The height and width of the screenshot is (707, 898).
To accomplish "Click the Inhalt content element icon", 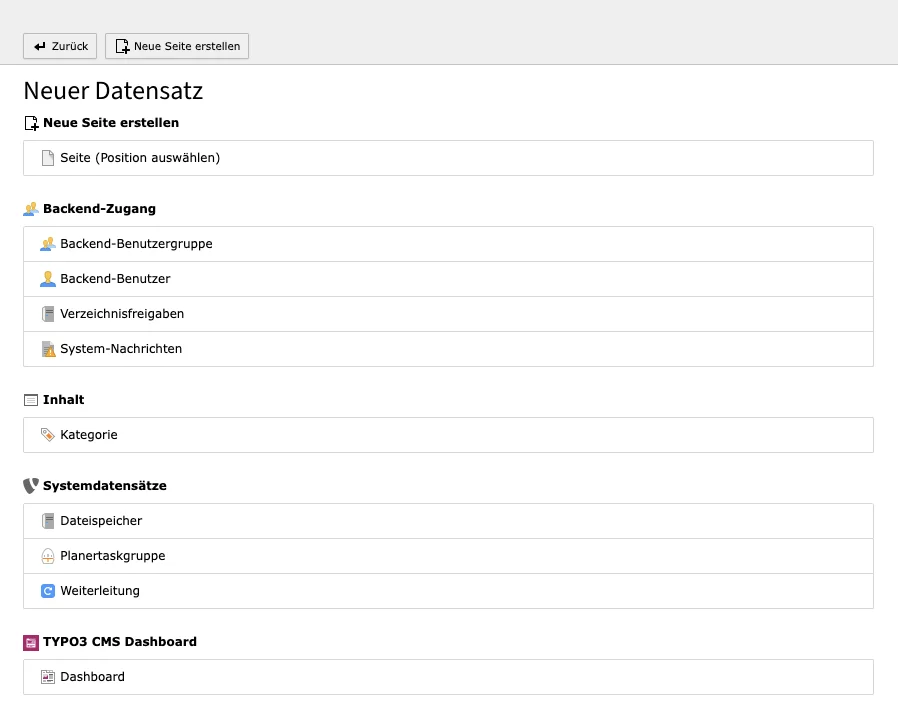I will click(30, 399).
